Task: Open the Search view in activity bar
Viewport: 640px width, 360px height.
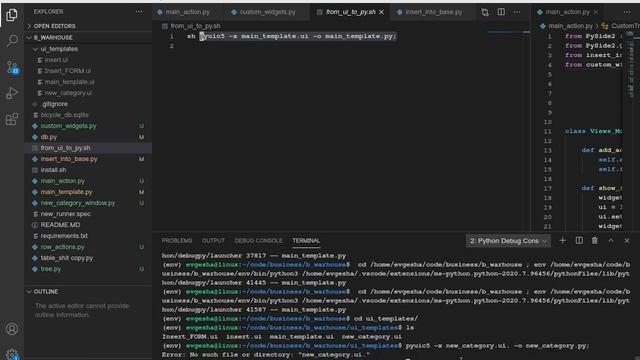Action: [12, 41]
